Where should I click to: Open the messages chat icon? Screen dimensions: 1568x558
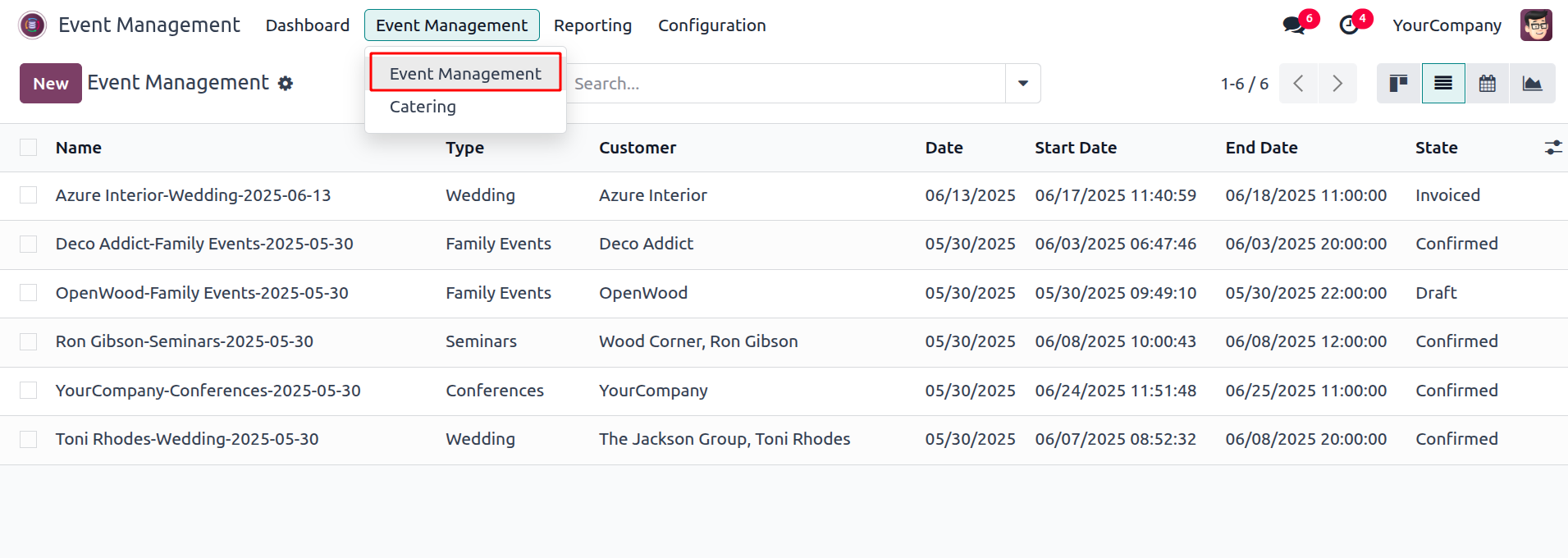pos(1294,25)
